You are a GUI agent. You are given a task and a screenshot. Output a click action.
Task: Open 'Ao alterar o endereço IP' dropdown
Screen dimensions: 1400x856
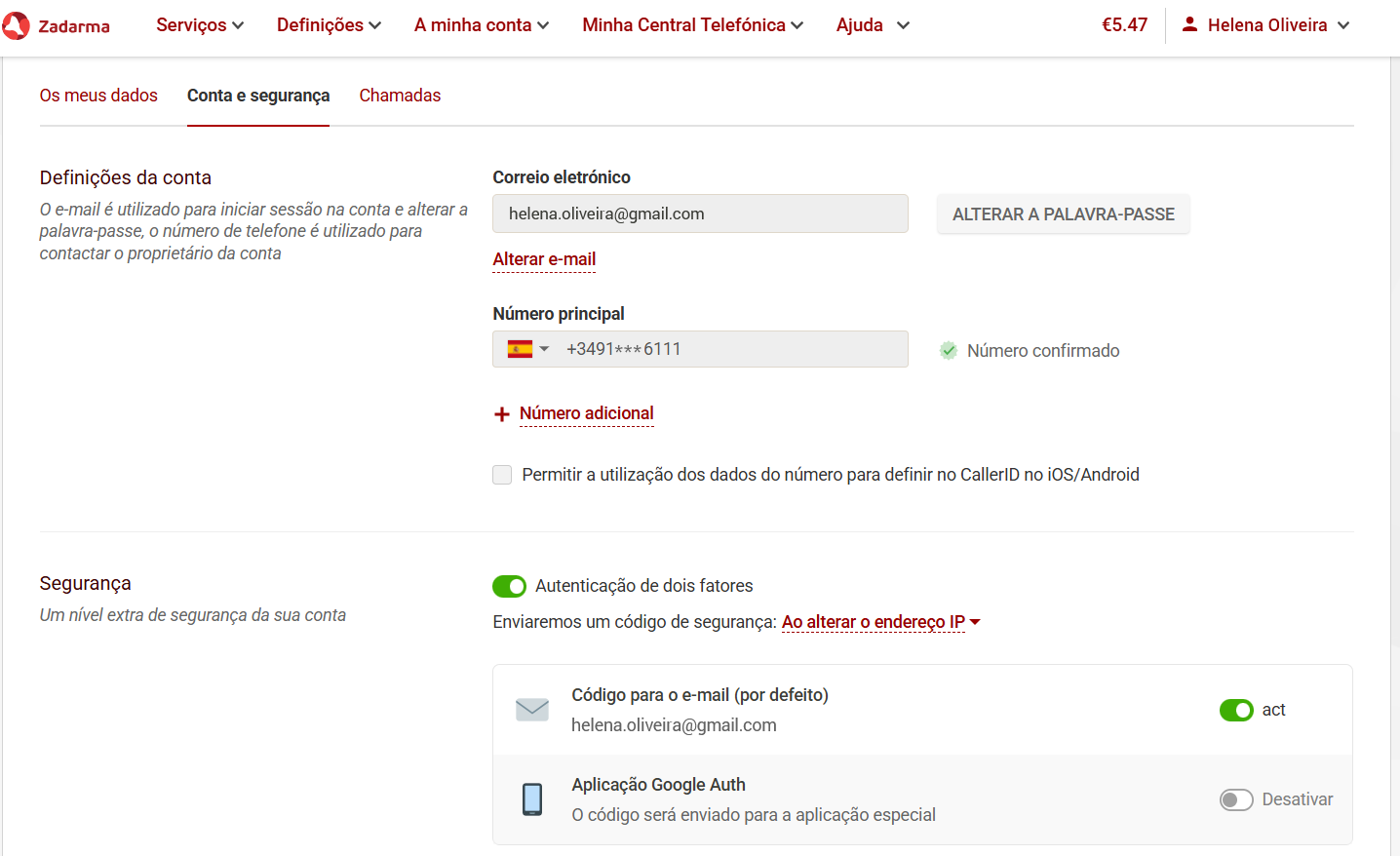(880, 622)
